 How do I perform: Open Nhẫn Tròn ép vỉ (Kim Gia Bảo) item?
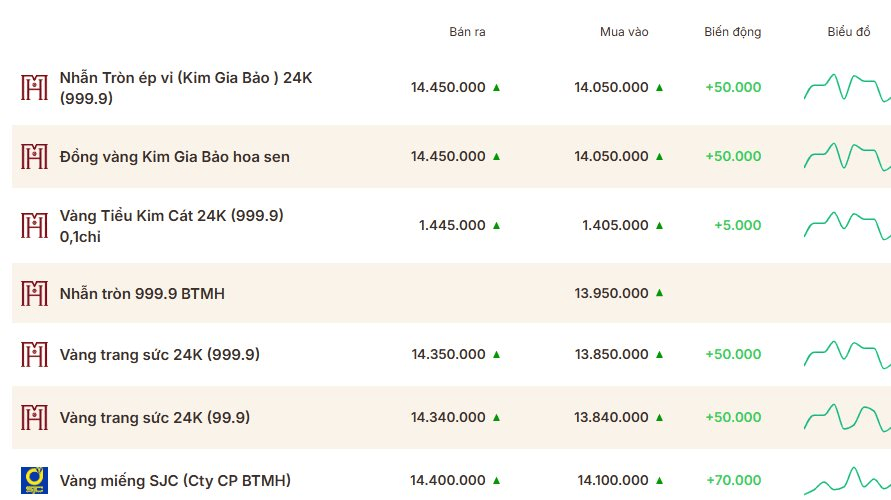click(186, 88)
